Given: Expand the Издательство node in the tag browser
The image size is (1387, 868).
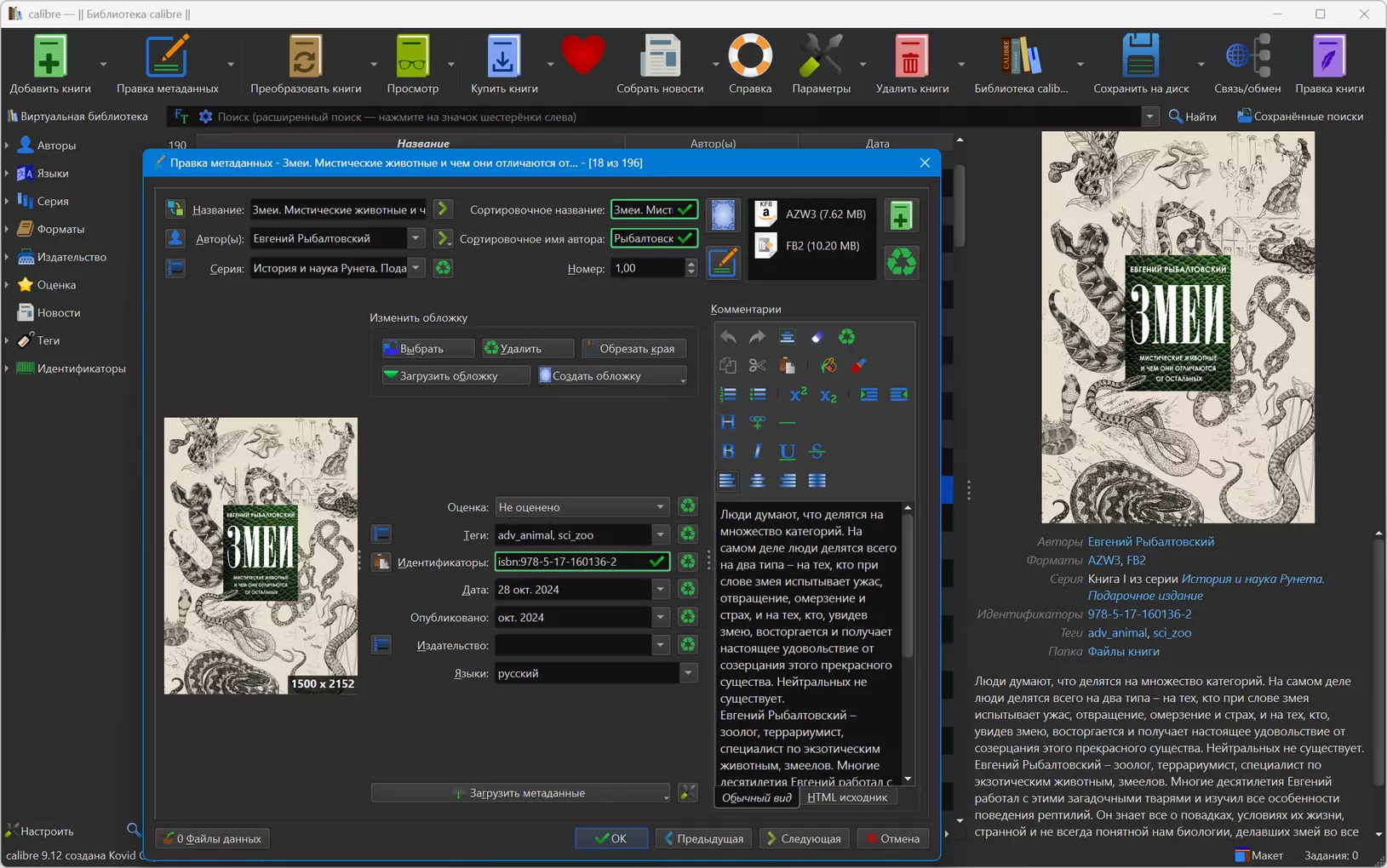Looking at the screenshot, I should (x=7, y=257).
